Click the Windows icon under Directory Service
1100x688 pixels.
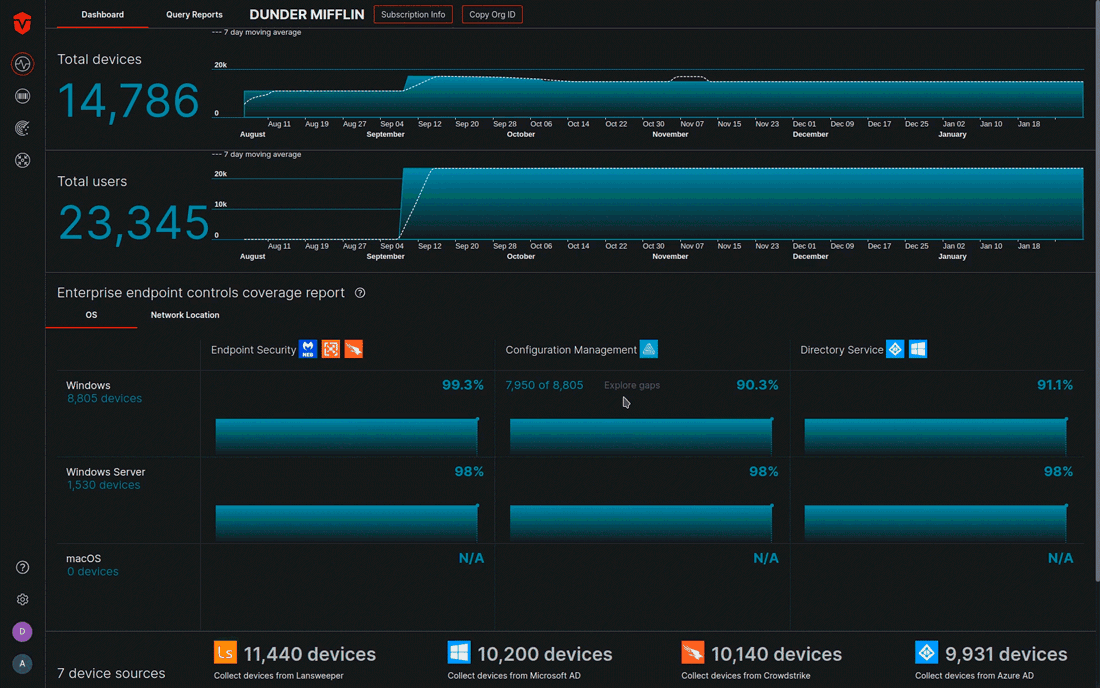pyautogui.click(x=918, y=349)
